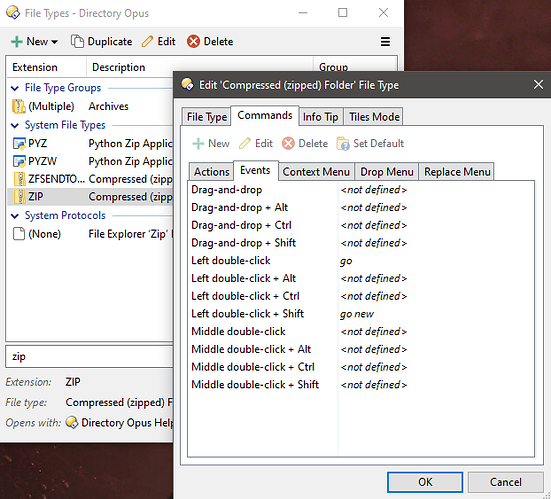Open the Events sub-tab
Image resolution: width=551 pixels, height=499 pixels.
[x=255, y=170]
